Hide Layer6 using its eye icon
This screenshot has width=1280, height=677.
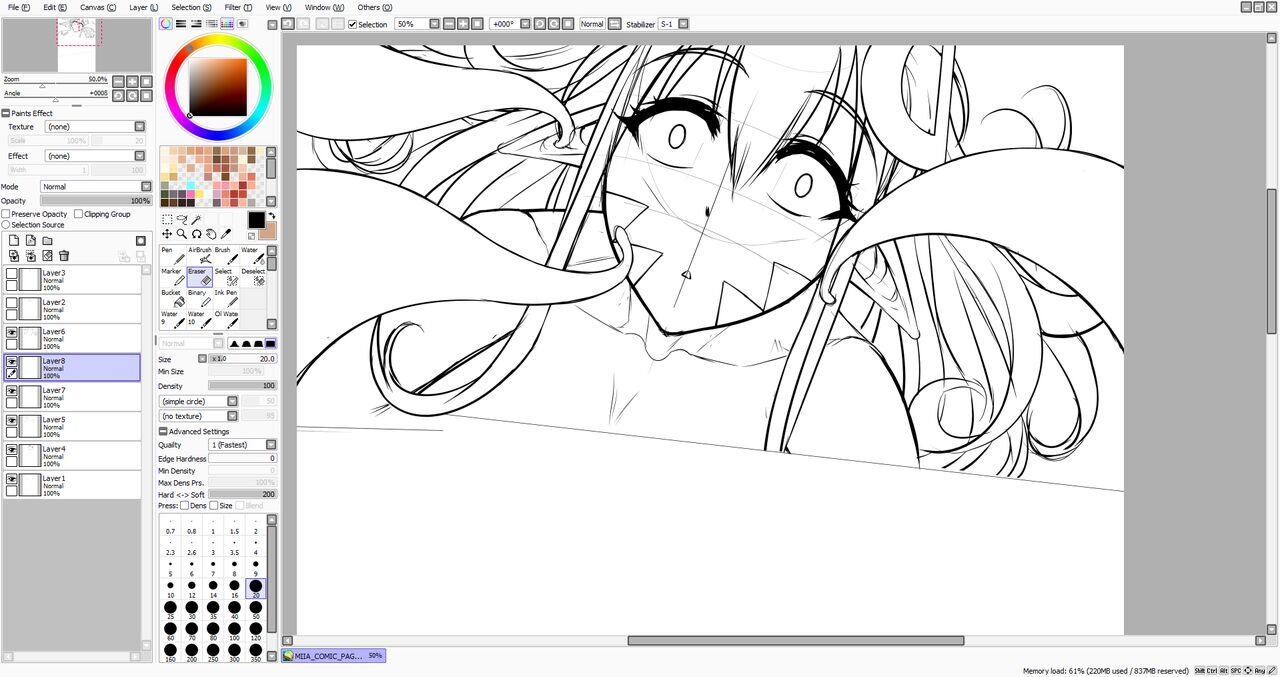point(12,332)
